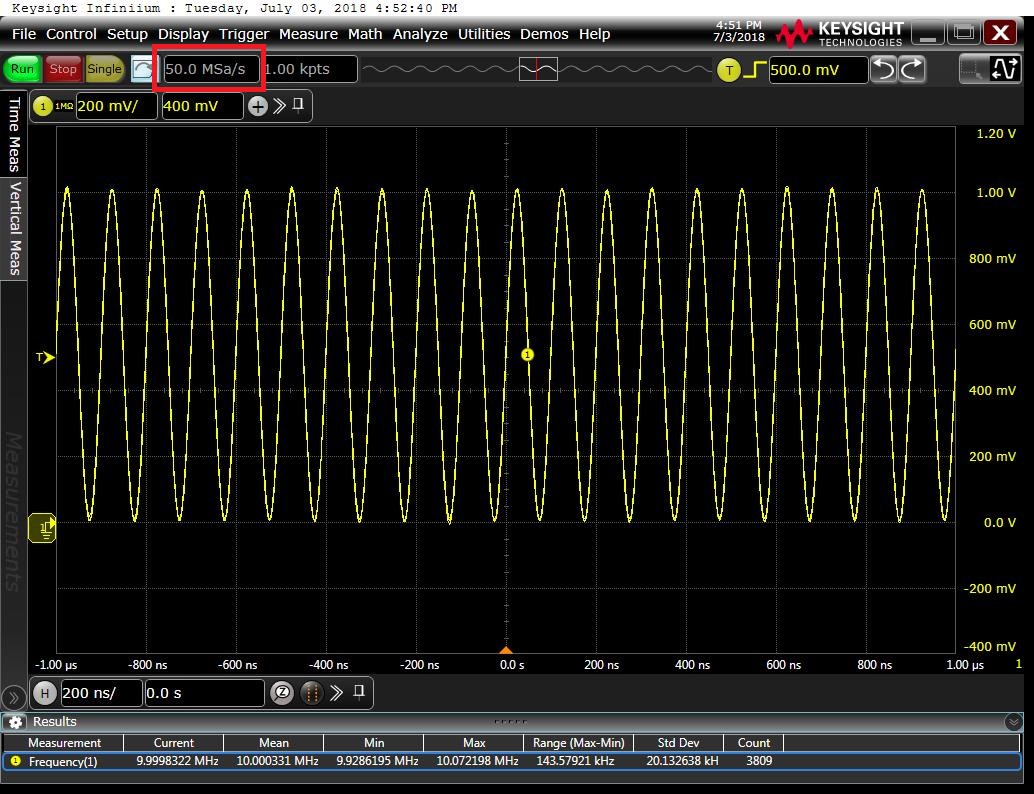The height and width of the screenshot is (794, 1034).
Task: Collapse the Results panel with the chevron
Action: coord(1012,722)
